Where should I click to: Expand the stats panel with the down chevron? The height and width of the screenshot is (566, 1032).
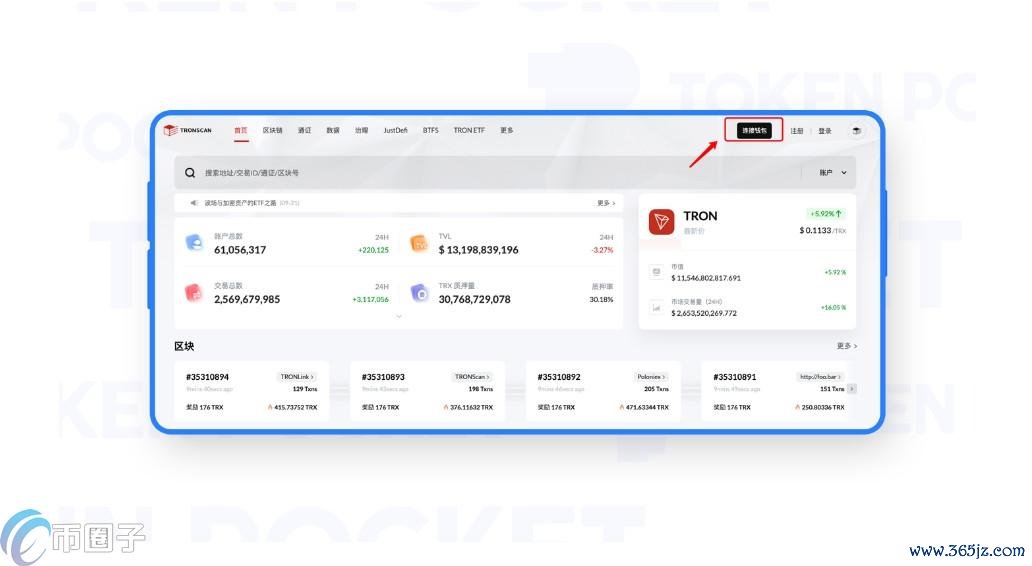[x=399, y=317]
